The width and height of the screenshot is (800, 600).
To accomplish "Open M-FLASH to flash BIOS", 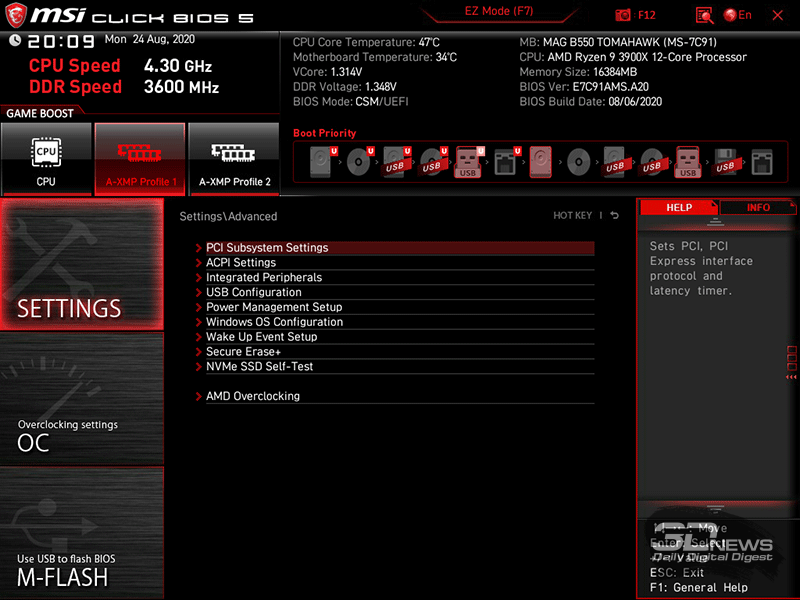I will click(82, 533).
